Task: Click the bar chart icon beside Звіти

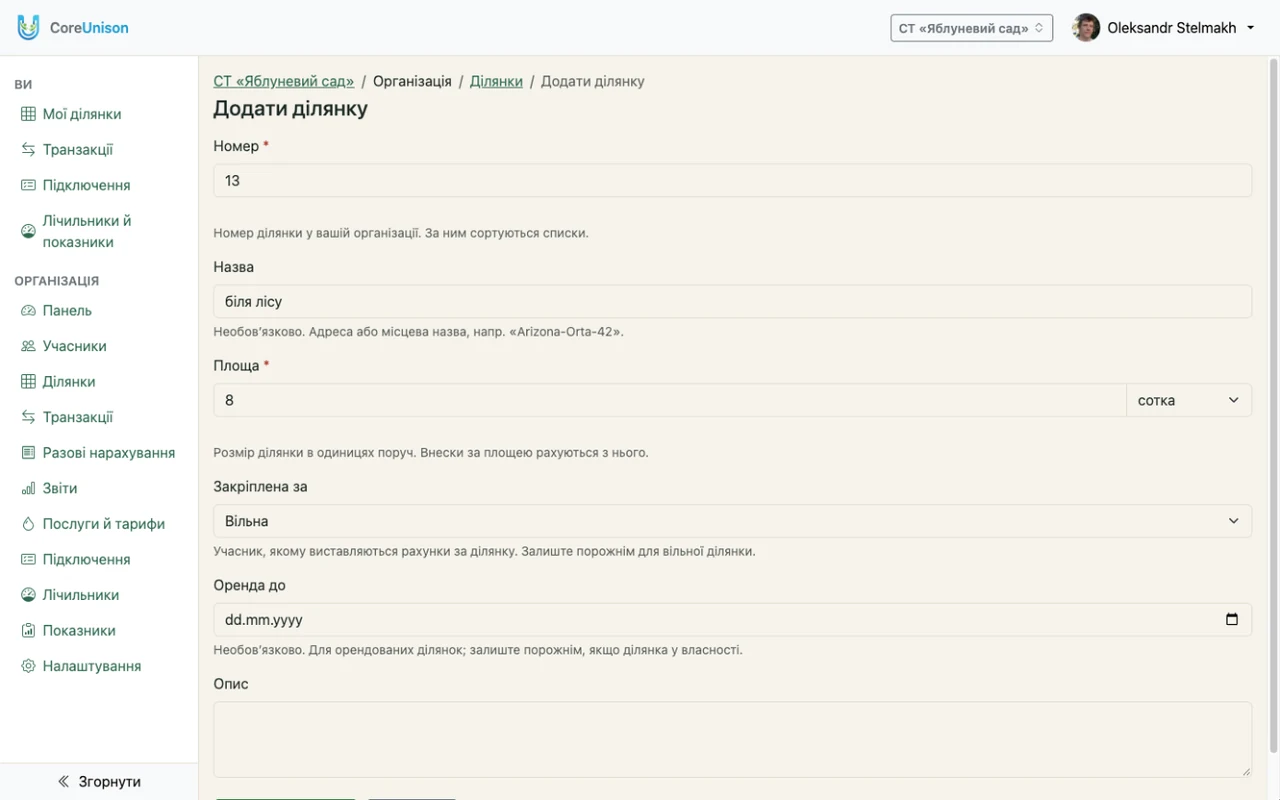Action: point(28,488)
